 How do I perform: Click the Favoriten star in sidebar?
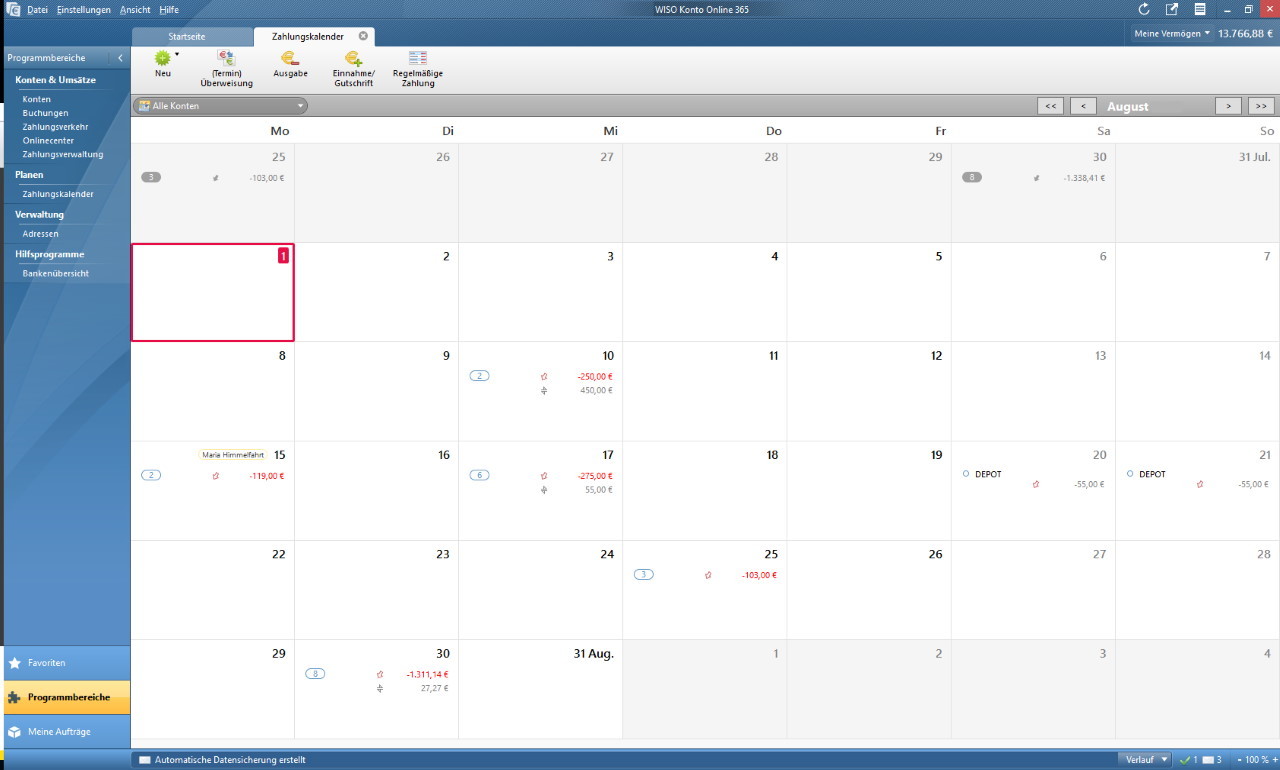(x=15, y=663)
